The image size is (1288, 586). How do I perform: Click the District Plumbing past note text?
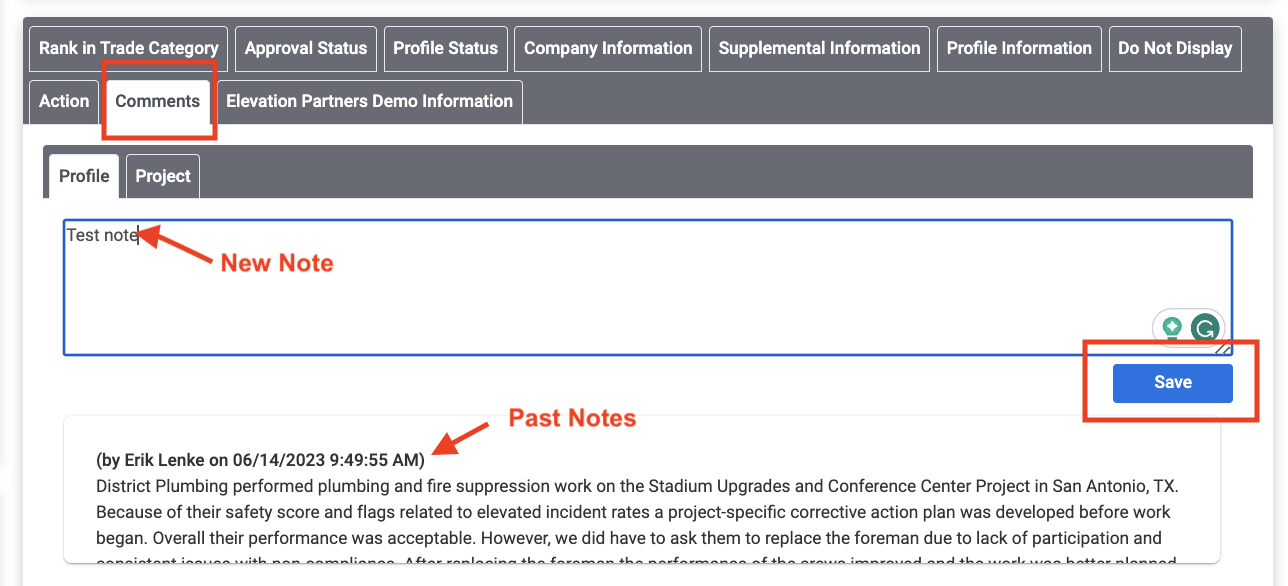pos(636,512)
